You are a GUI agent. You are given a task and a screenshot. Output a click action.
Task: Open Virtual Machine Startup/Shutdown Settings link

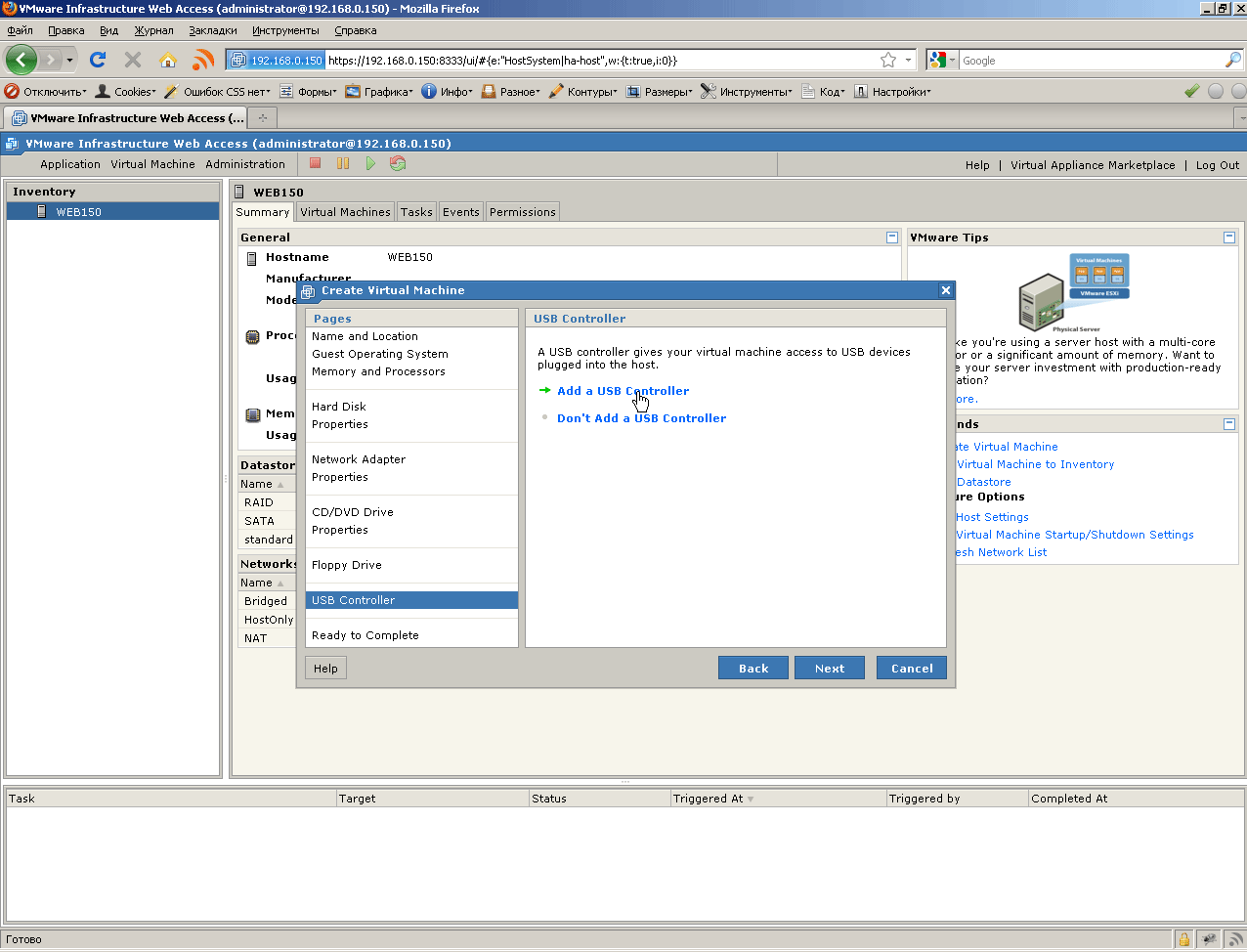point(1075,535)
